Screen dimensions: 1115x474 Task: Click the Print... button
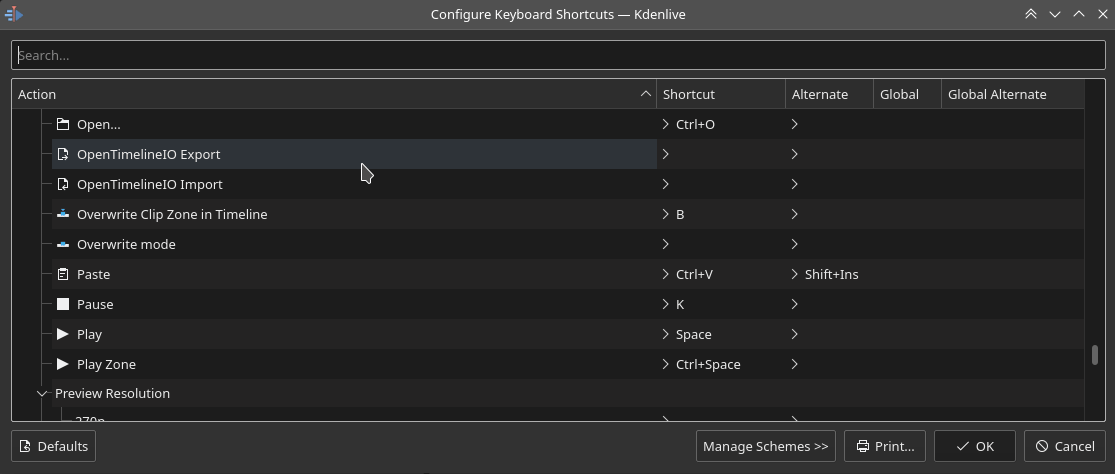tap(885, 446)
